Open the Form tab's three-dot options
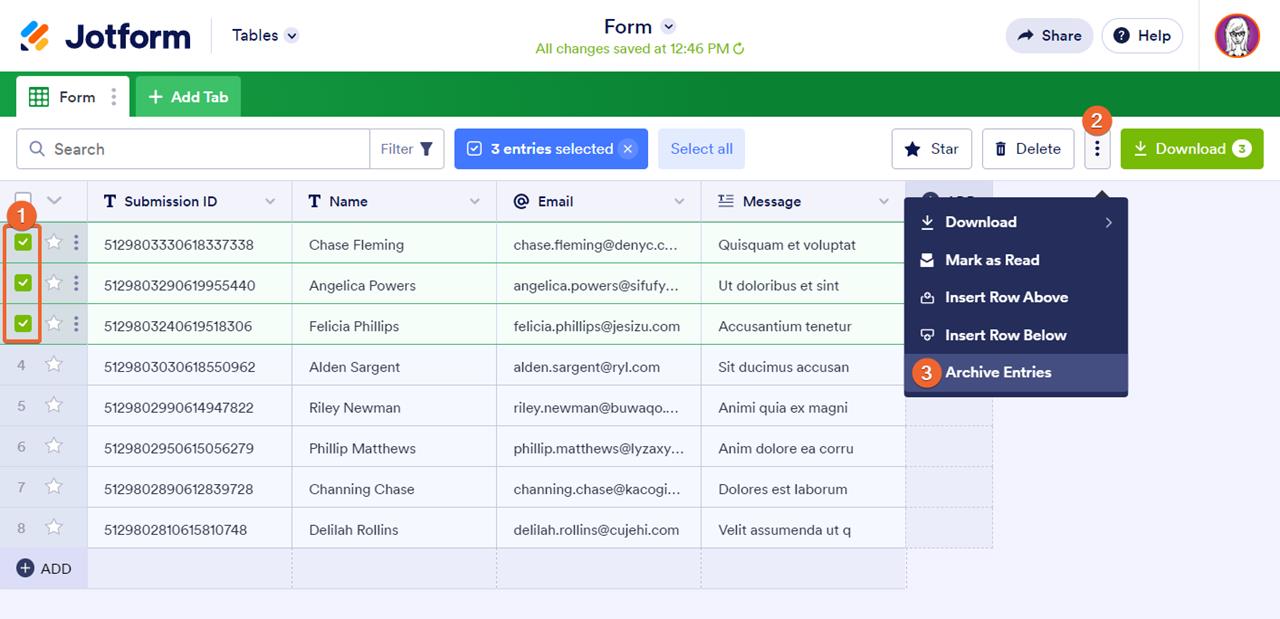This screenshot has height=619, width=1280. [114, 97]
